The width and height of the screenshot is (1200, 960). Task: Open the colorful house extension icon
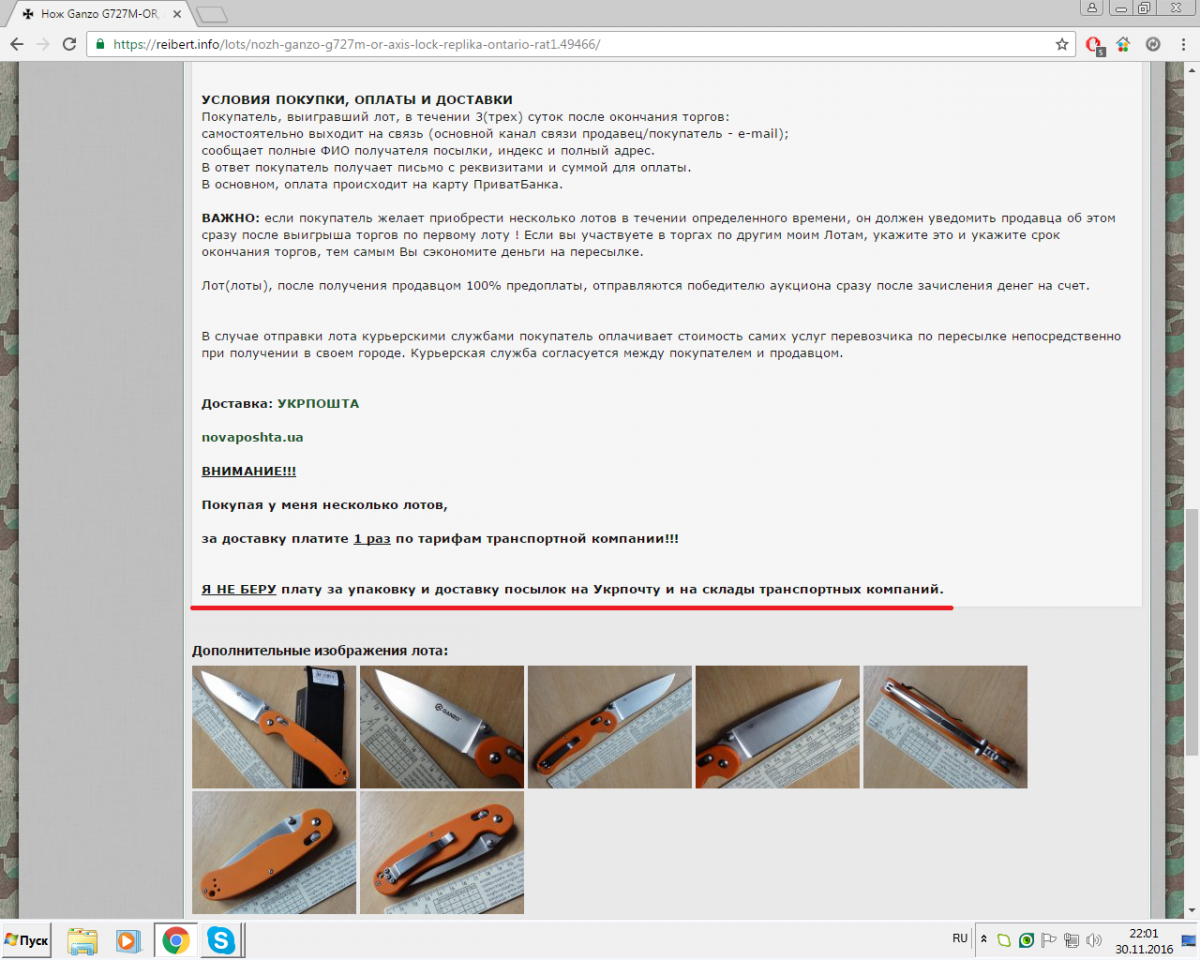coord(1123,44)
